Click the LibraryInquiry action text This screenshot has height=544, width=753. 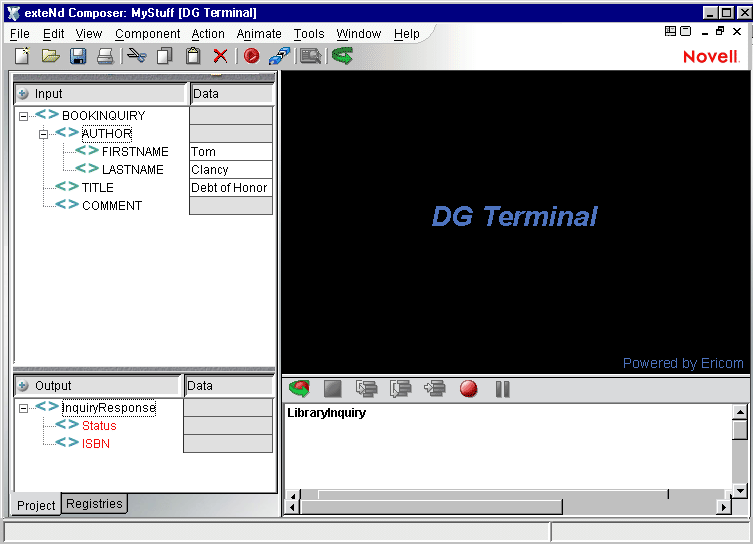pyautogui.click(x=327, y=413)
